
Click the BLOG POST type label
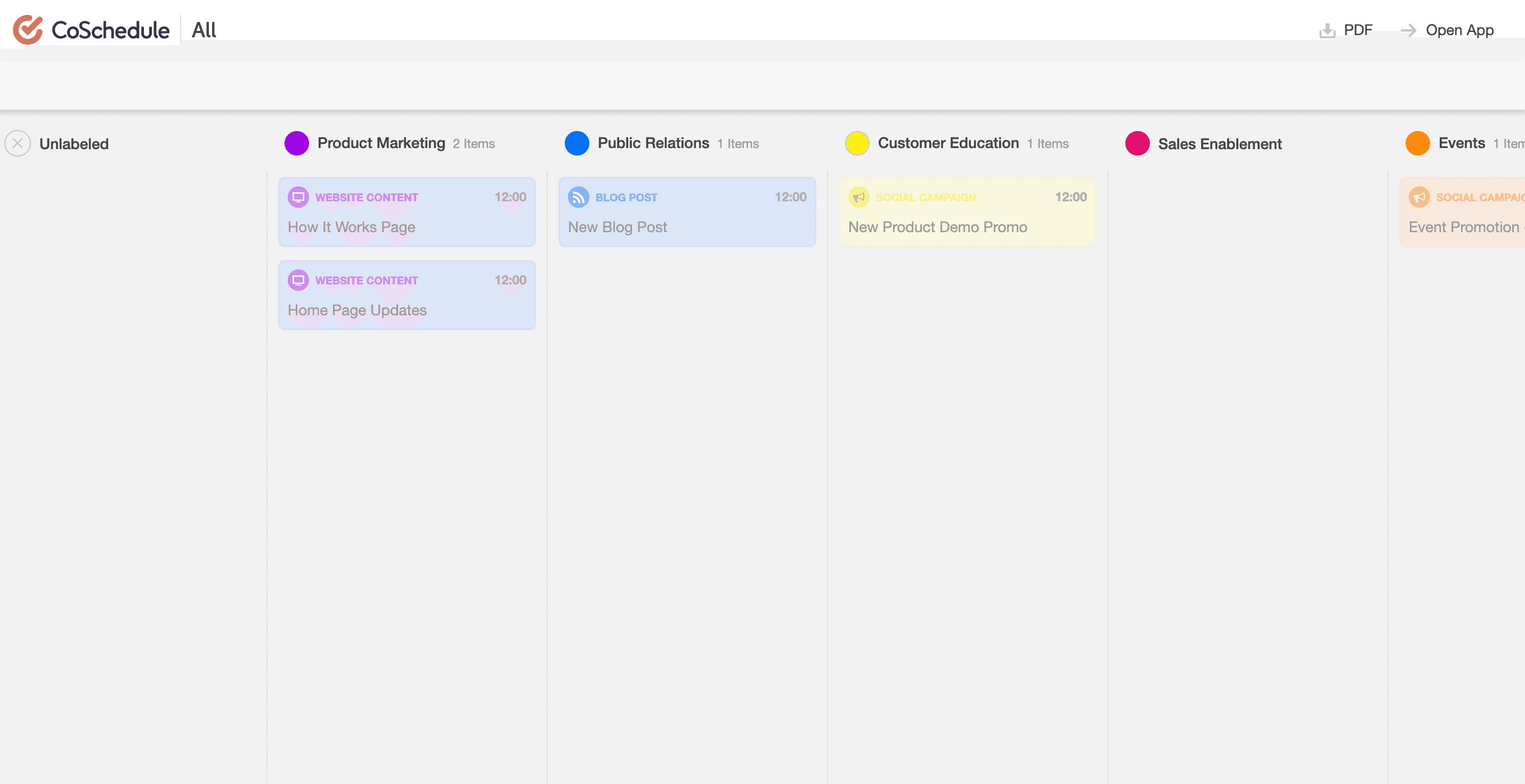[x=626, y=198]
